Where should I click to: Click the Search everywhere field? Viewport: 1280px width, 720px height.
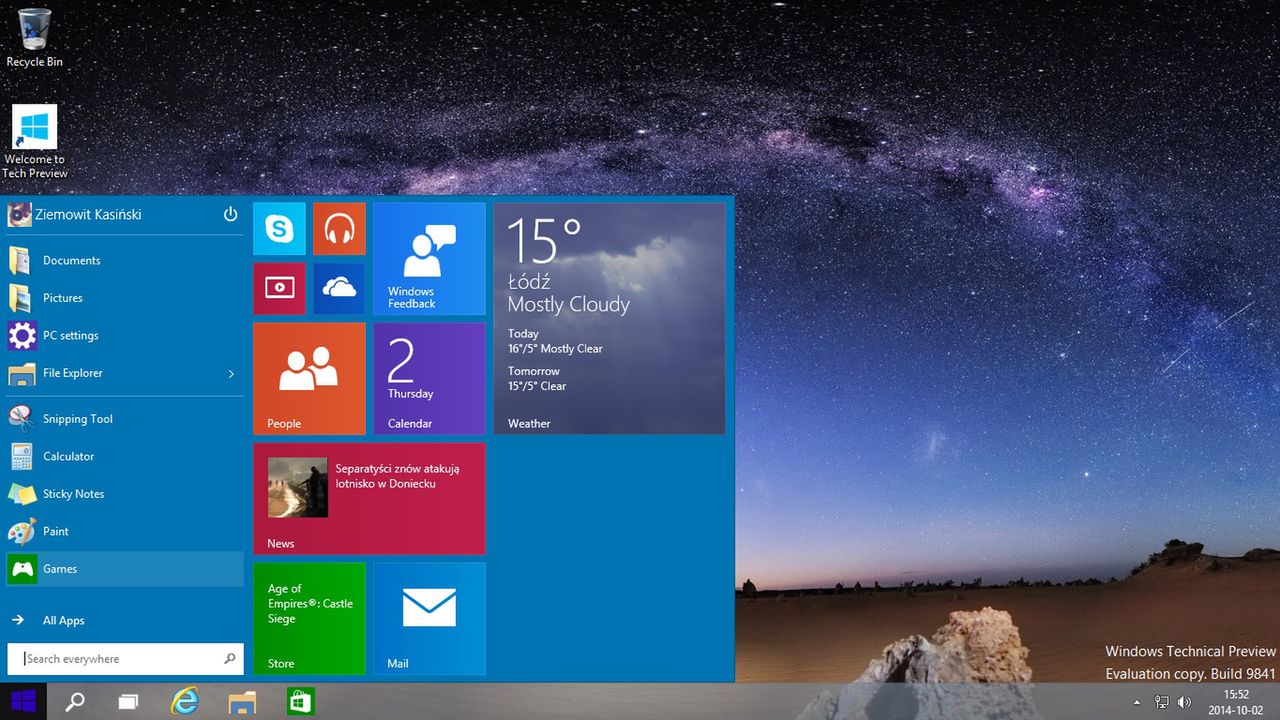tap(125, 659)
